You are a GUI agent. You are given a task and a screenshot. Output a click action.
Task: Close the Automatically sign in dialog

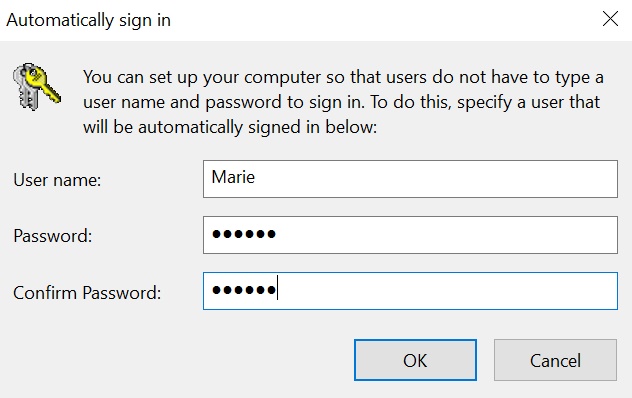point(610,19)
